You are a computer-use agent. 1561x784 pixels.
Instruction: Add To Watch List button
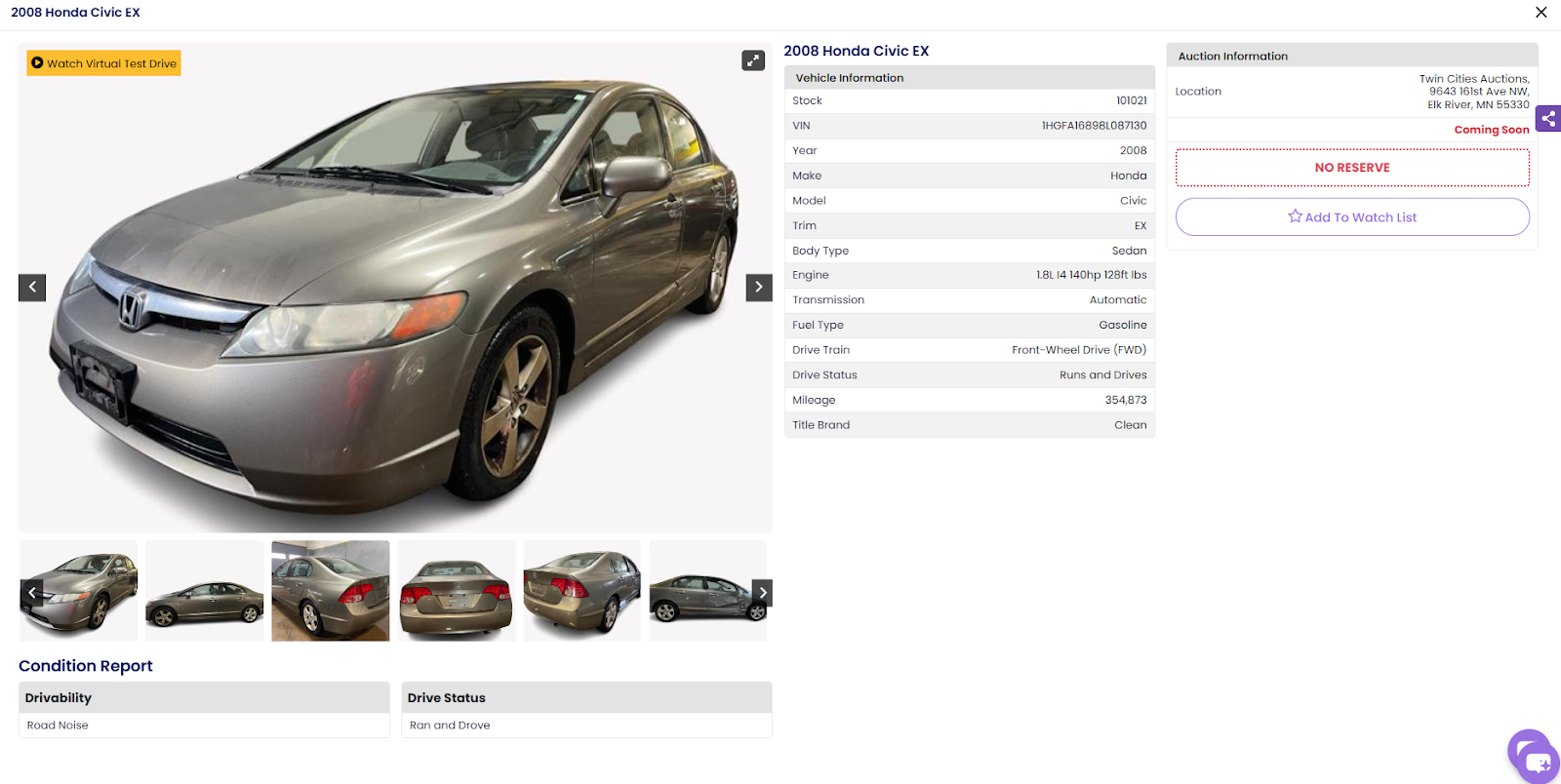click(1352, 216)
